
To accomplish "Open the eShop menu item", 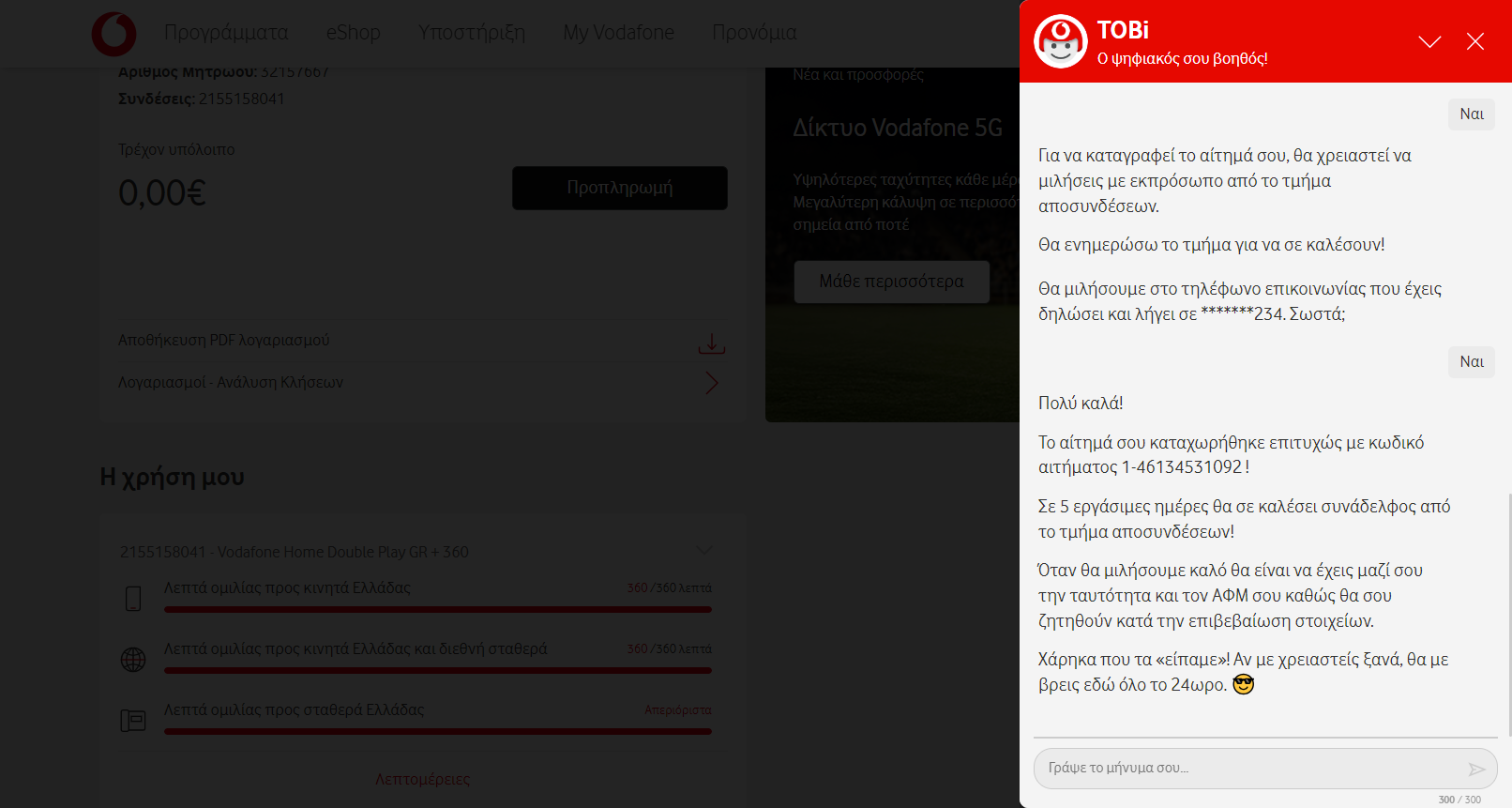I will point(354,33).
